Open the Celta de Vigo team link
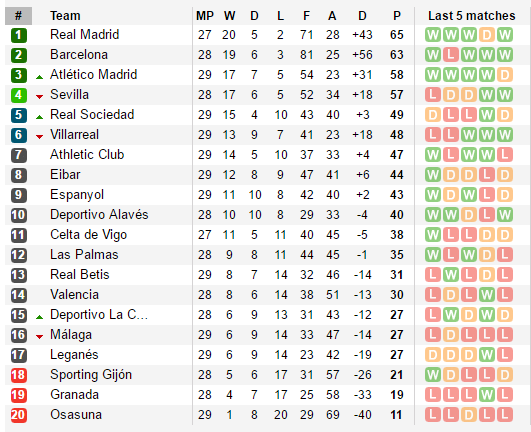Image resolution: width=531 pixels, height=432 pixels. pyautogui.click(x=88, y=235)
